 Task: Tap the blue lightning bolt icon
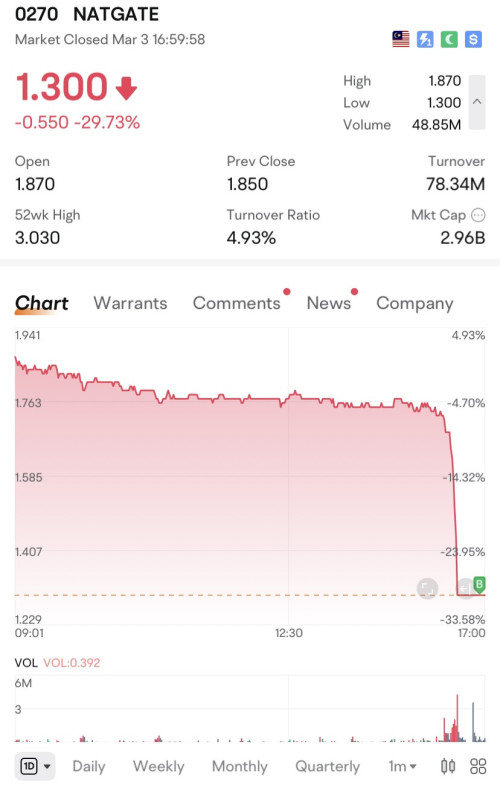click(425, 39)
